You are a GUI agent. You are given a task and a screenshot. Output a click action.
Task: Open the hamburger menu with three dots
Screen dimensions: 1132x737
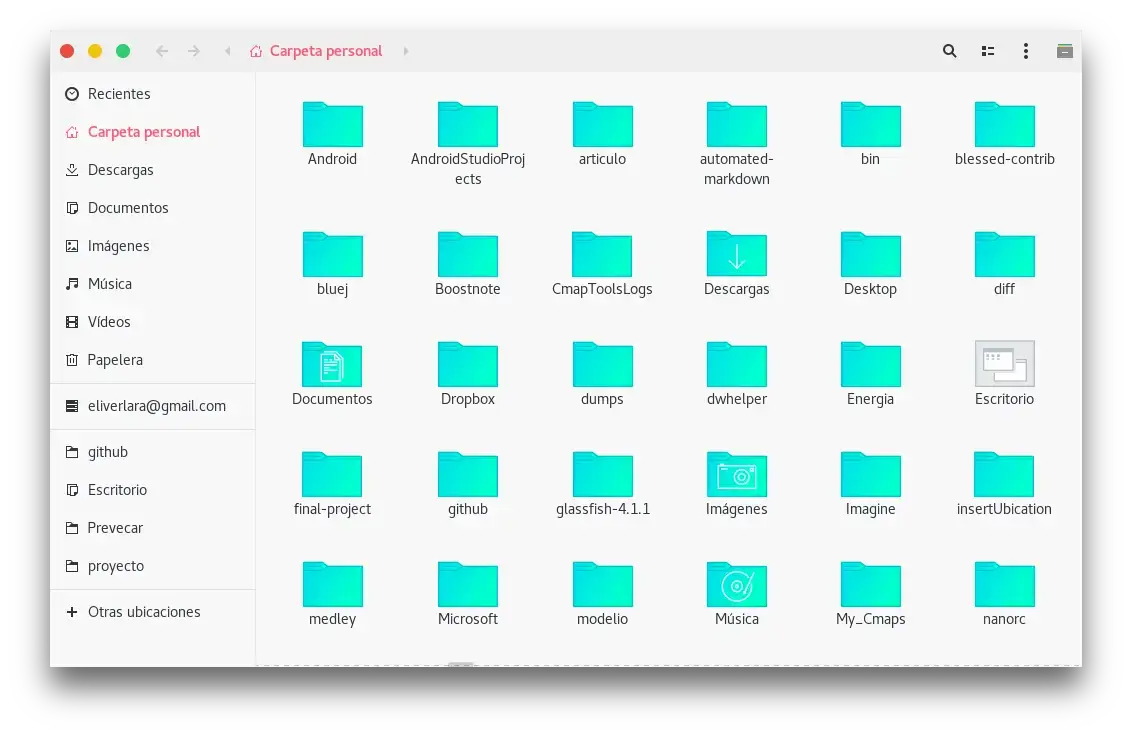[x=1025, y=50]
